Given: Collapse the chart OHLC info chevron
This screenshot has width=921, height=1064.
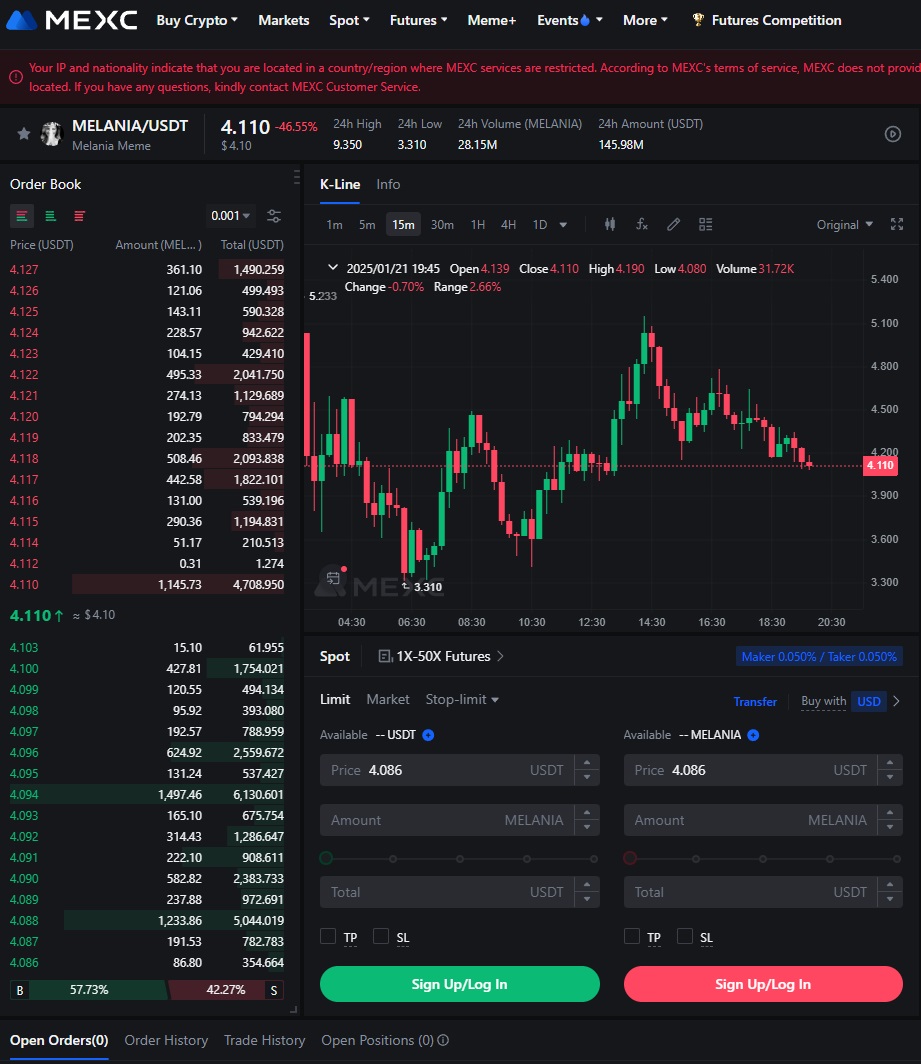Looking at the screenshot, I should [x=333, y=268].
